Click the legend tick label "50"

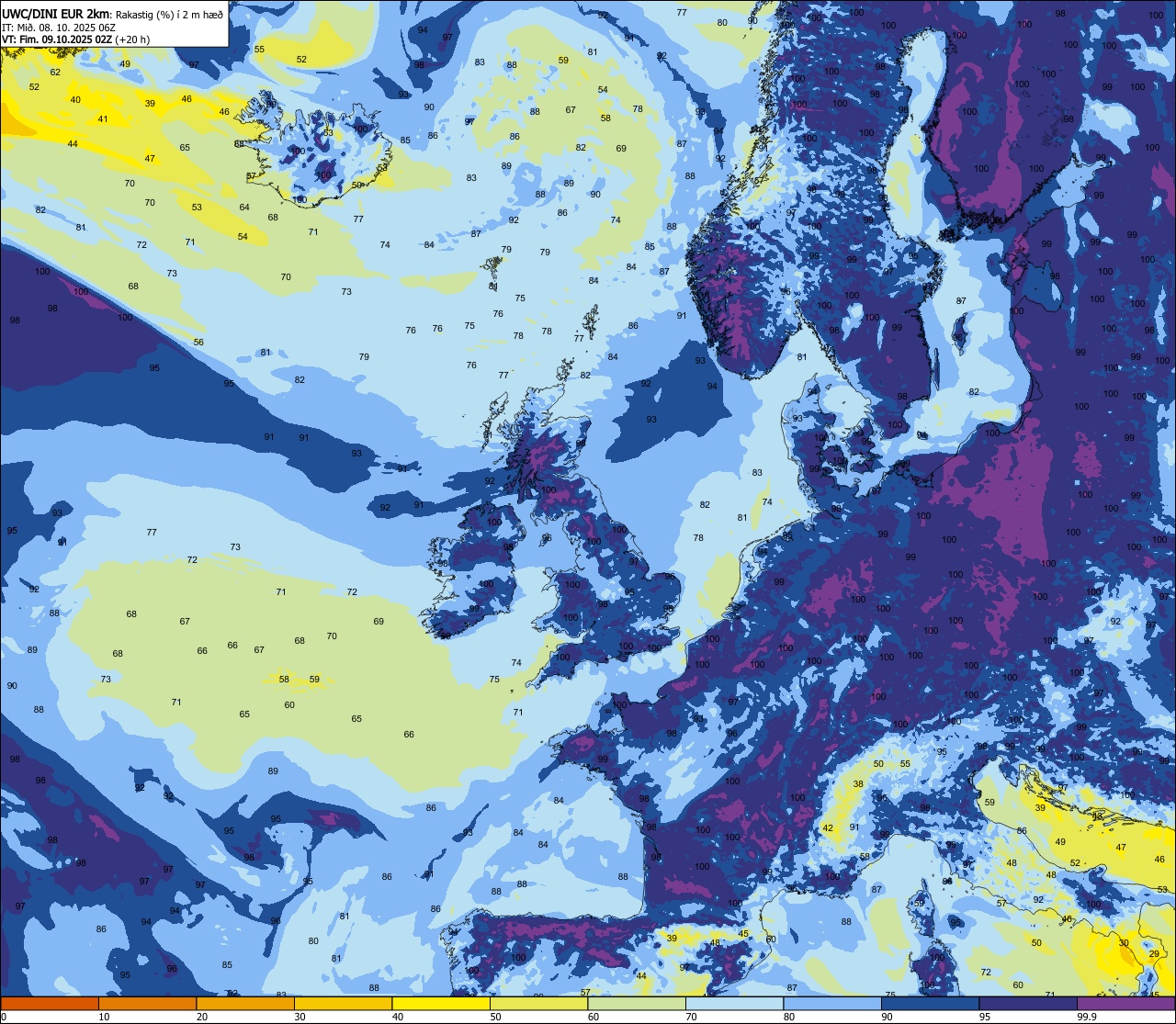(495, 1017)
